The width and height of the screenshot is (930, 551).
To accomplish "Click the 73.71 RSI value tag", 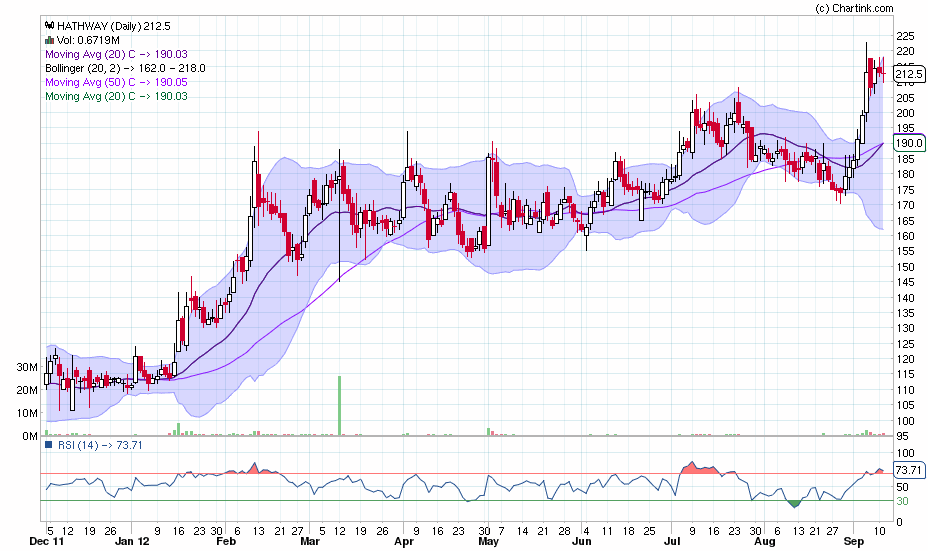I will point(909,470).
